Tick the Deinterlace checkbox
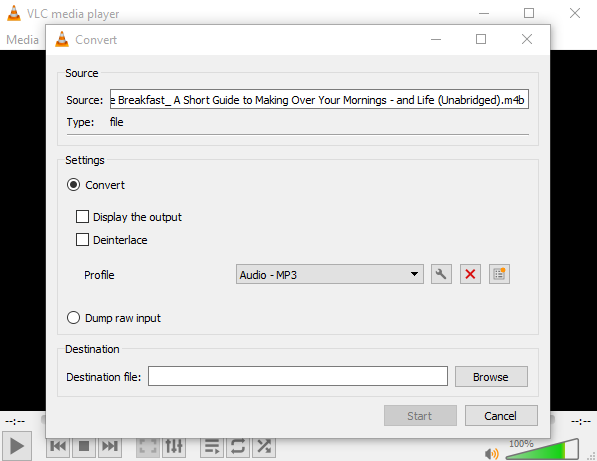This screenshot has width=597, height=461. [82, 240]
